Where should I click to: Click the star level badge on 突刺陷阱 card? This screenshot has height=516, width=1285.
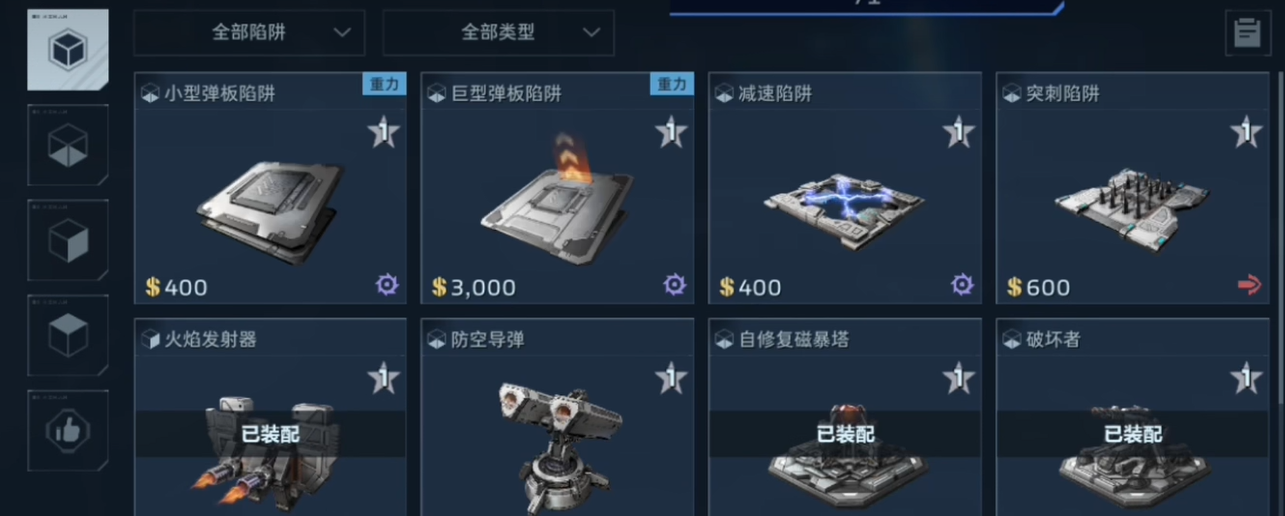point(1246,131)
